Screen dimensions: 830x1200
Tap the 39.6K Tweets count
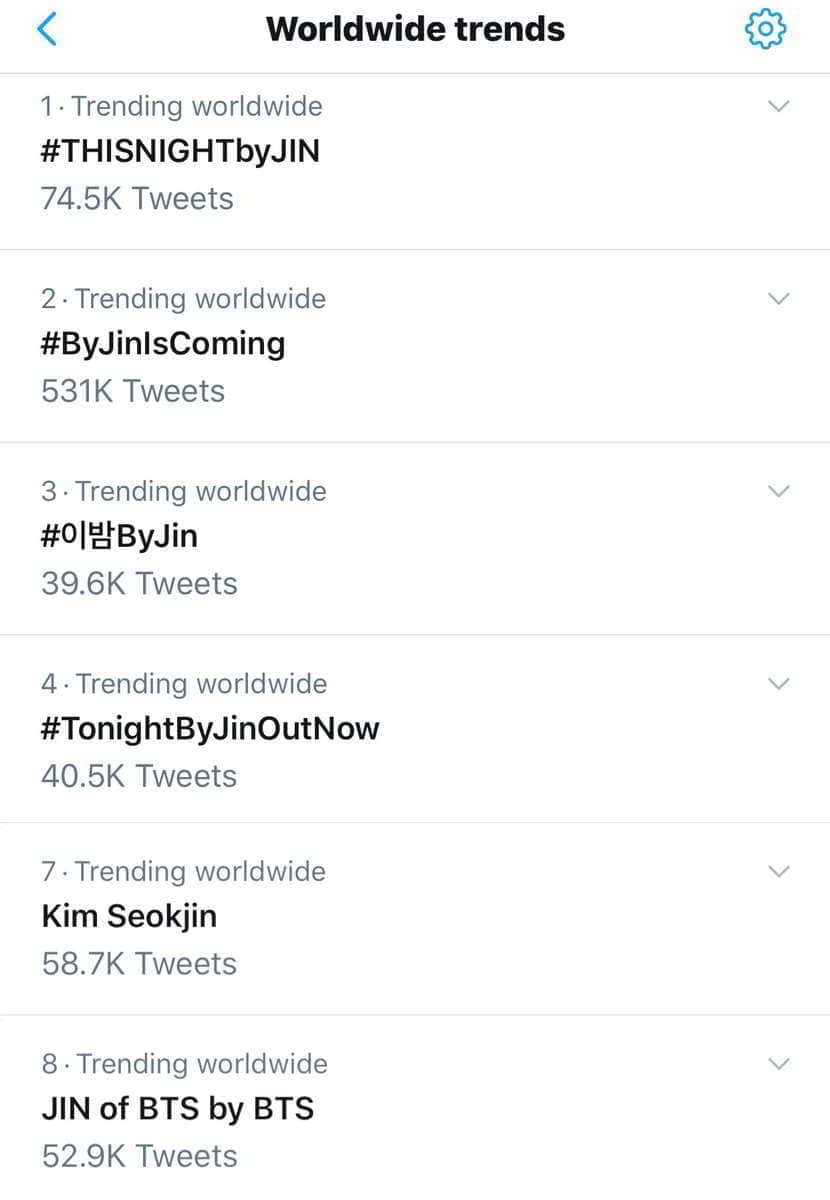(139, 583)
